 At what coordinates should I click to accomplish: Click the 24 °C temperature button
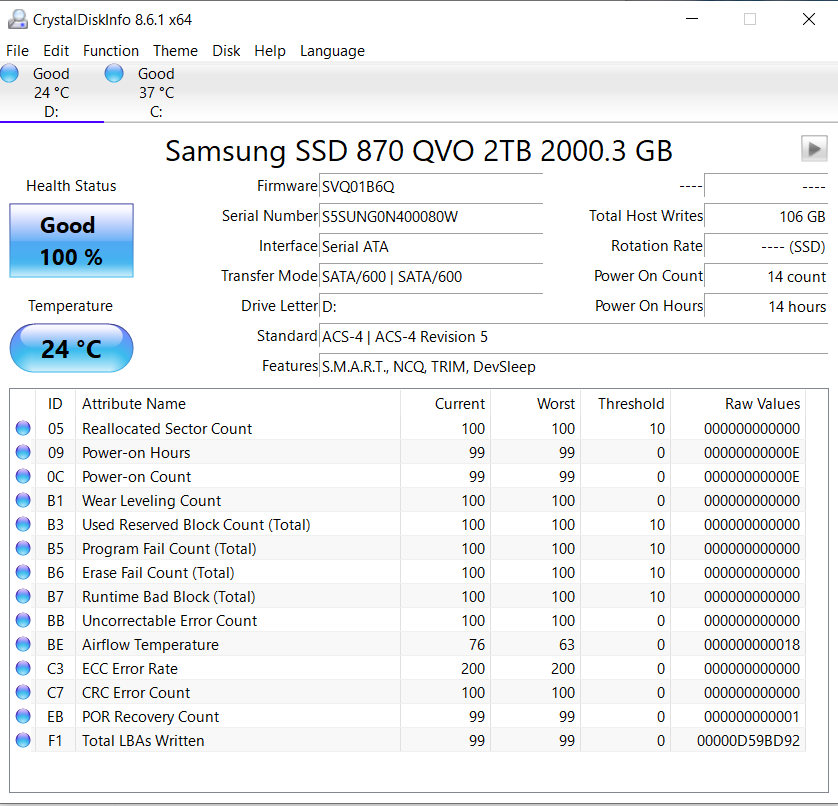click(x=71, y=349)
